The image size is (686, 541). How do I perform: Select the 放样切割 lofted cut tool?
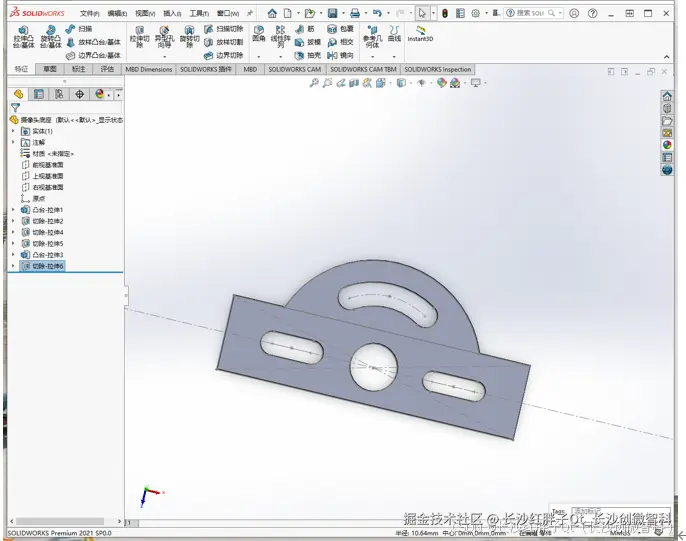click(224, 42)
